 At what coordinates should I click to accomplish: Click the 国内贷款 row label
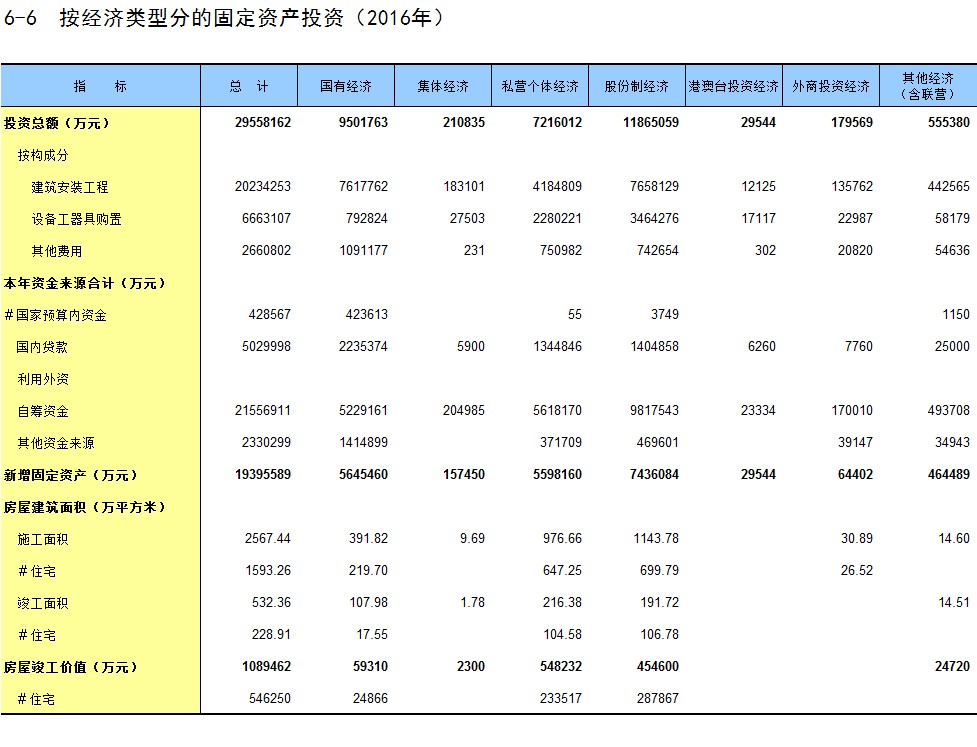tap(42, 347)
